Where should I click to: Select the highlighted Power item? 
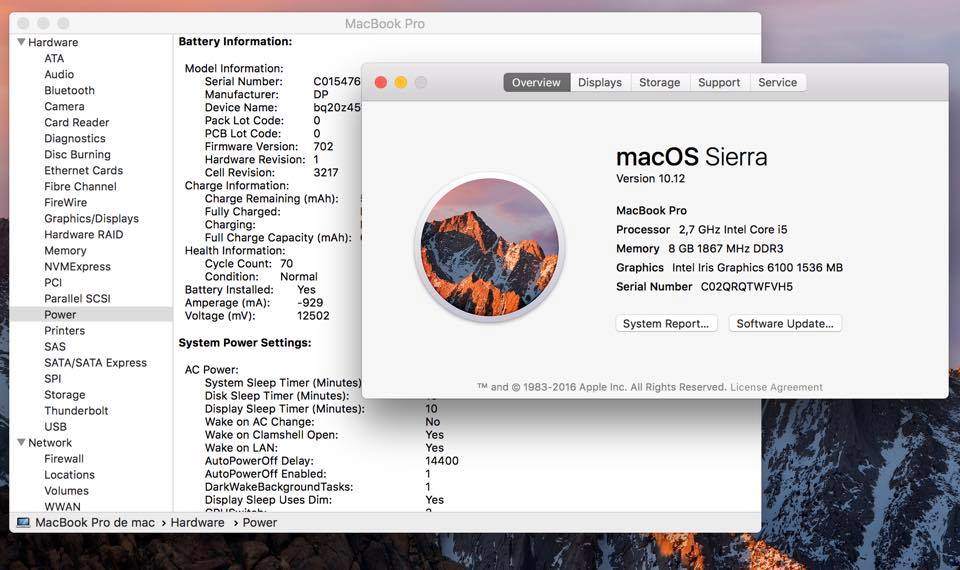tap(91, 314)
